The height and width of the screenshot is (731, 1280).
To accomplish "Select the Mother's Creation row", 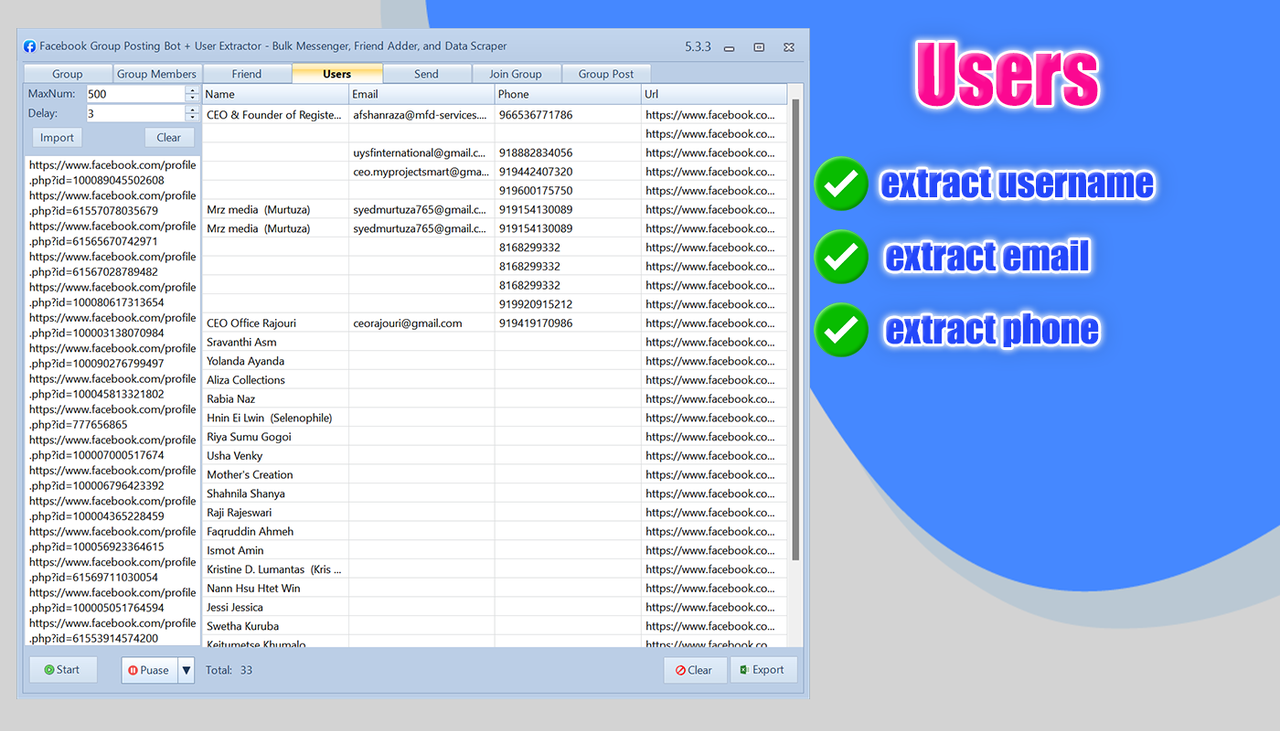I will 495,475.
